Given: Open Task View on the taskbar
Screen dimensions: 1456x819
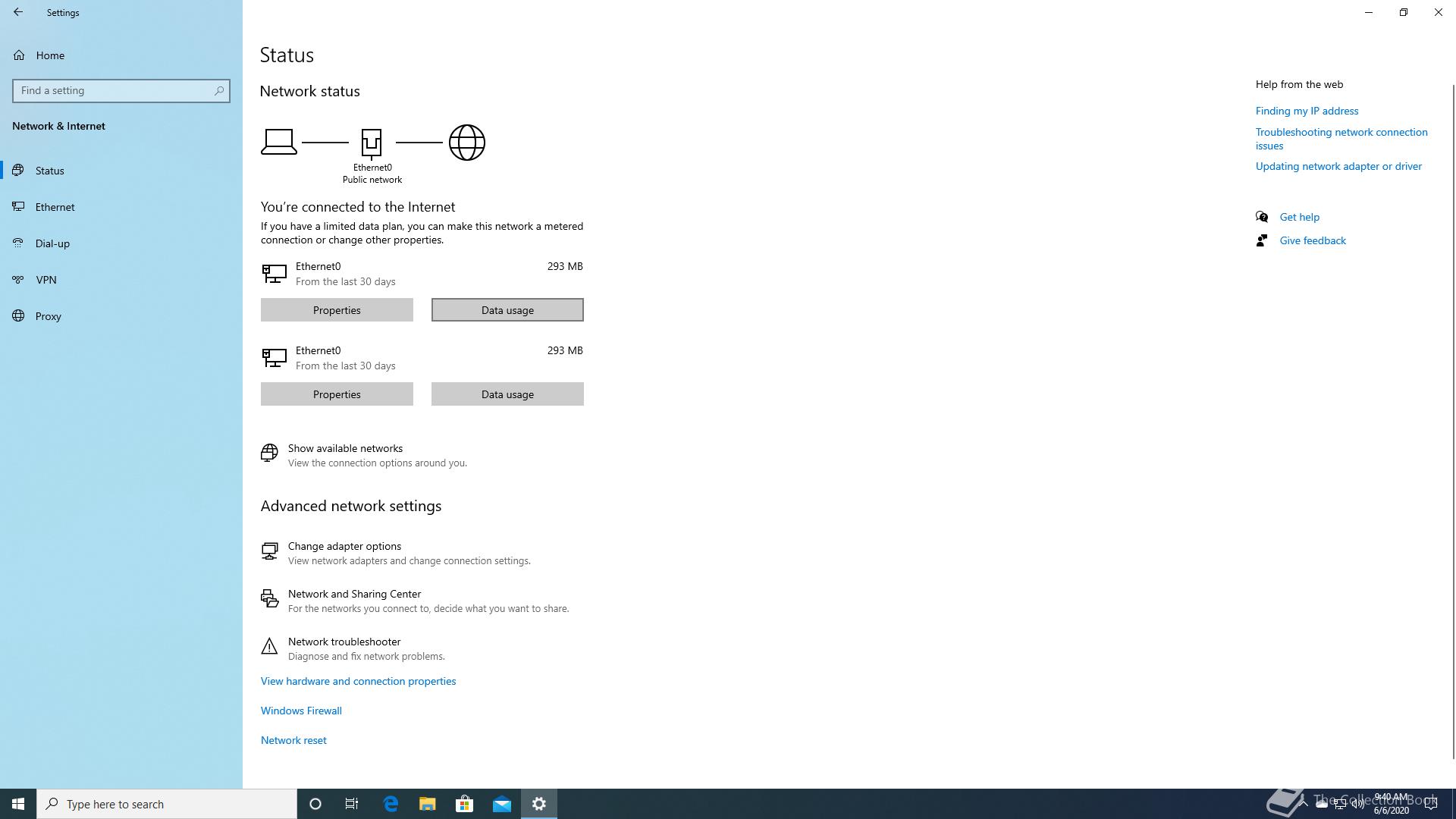Looking at the screenshot, I should [x=352, y=804].
